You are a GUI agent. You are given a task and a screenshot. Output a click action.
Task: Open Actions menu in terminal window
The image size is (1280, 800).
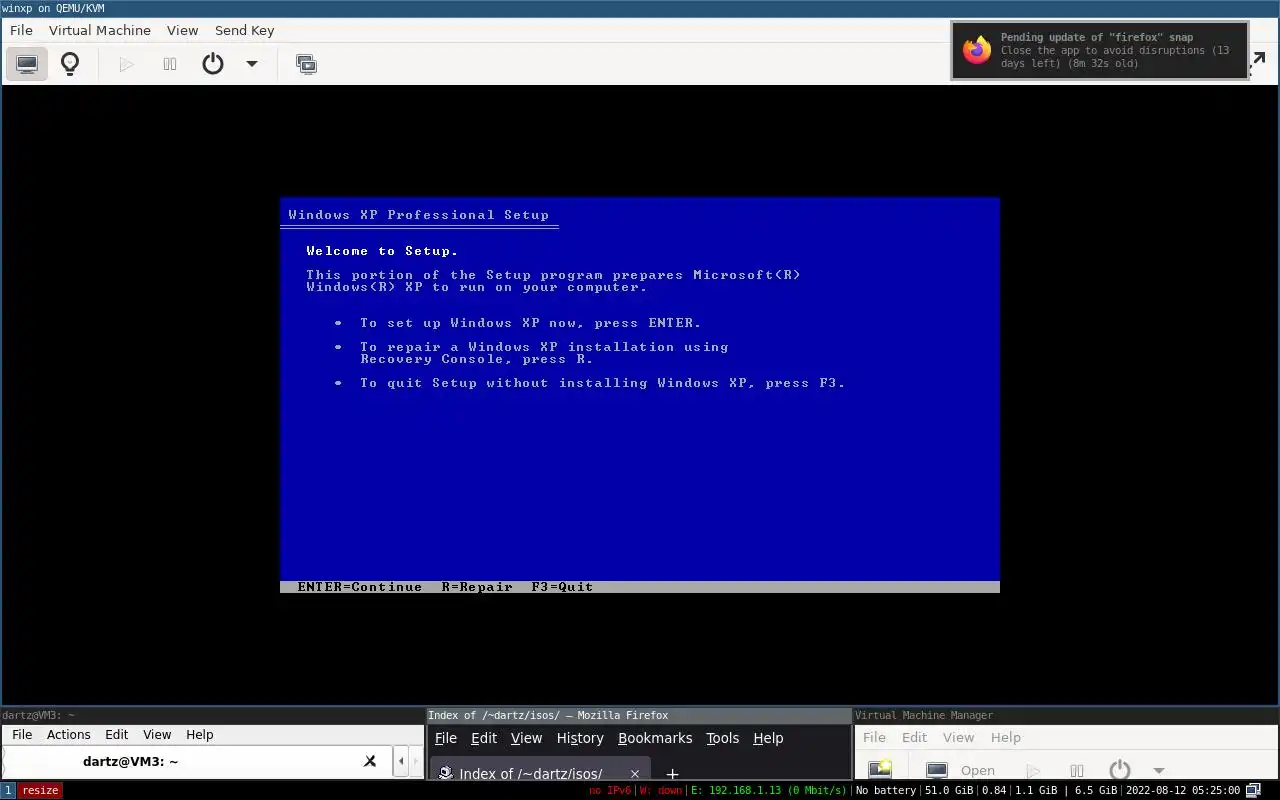point(69,734)
